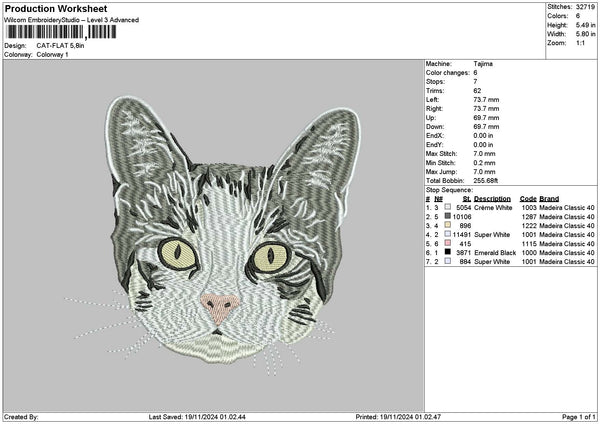Click stitch count 11491 in row 4
600x424 pixels.
(462, 235)
